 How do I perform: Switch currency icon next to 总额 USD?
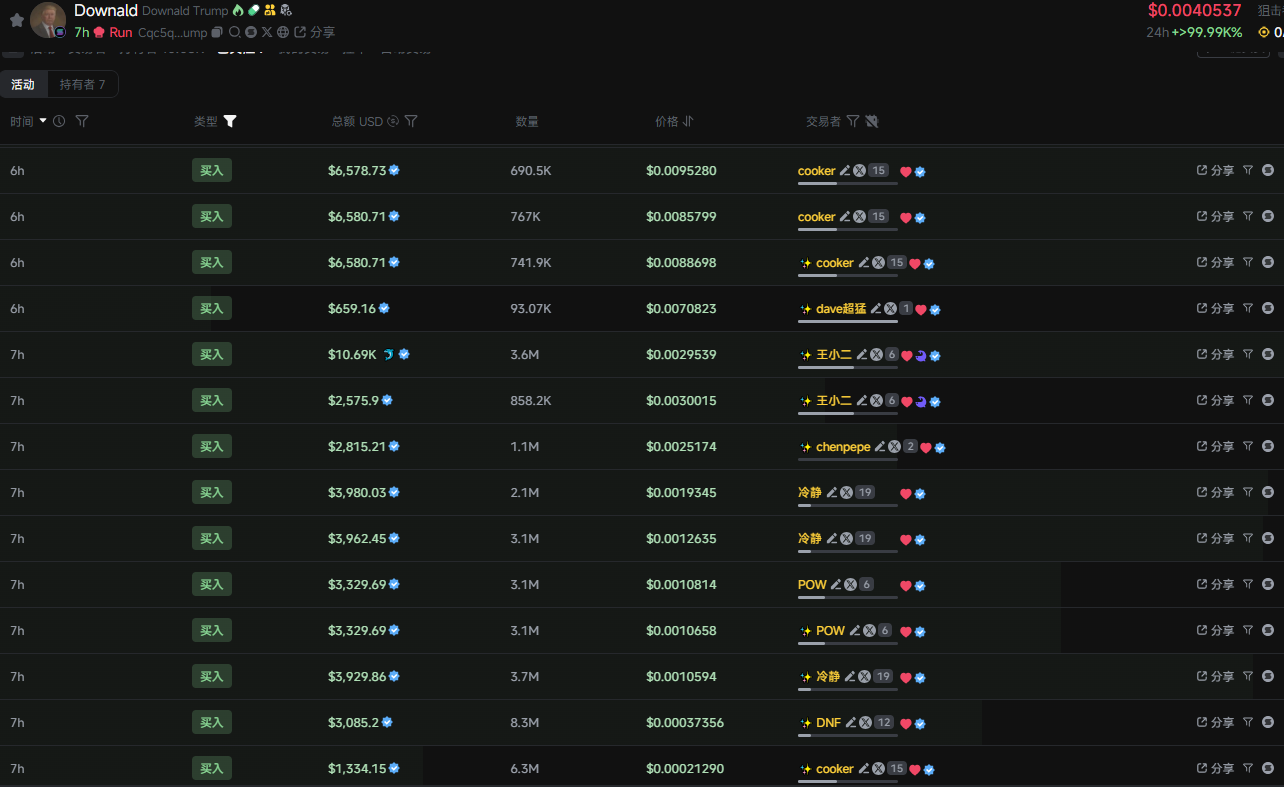click(x=393, y=121)
